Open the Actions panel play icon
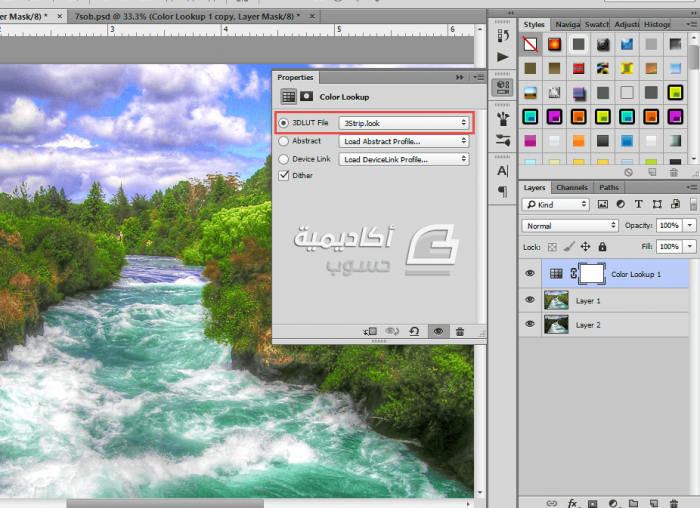 (503, 57)
